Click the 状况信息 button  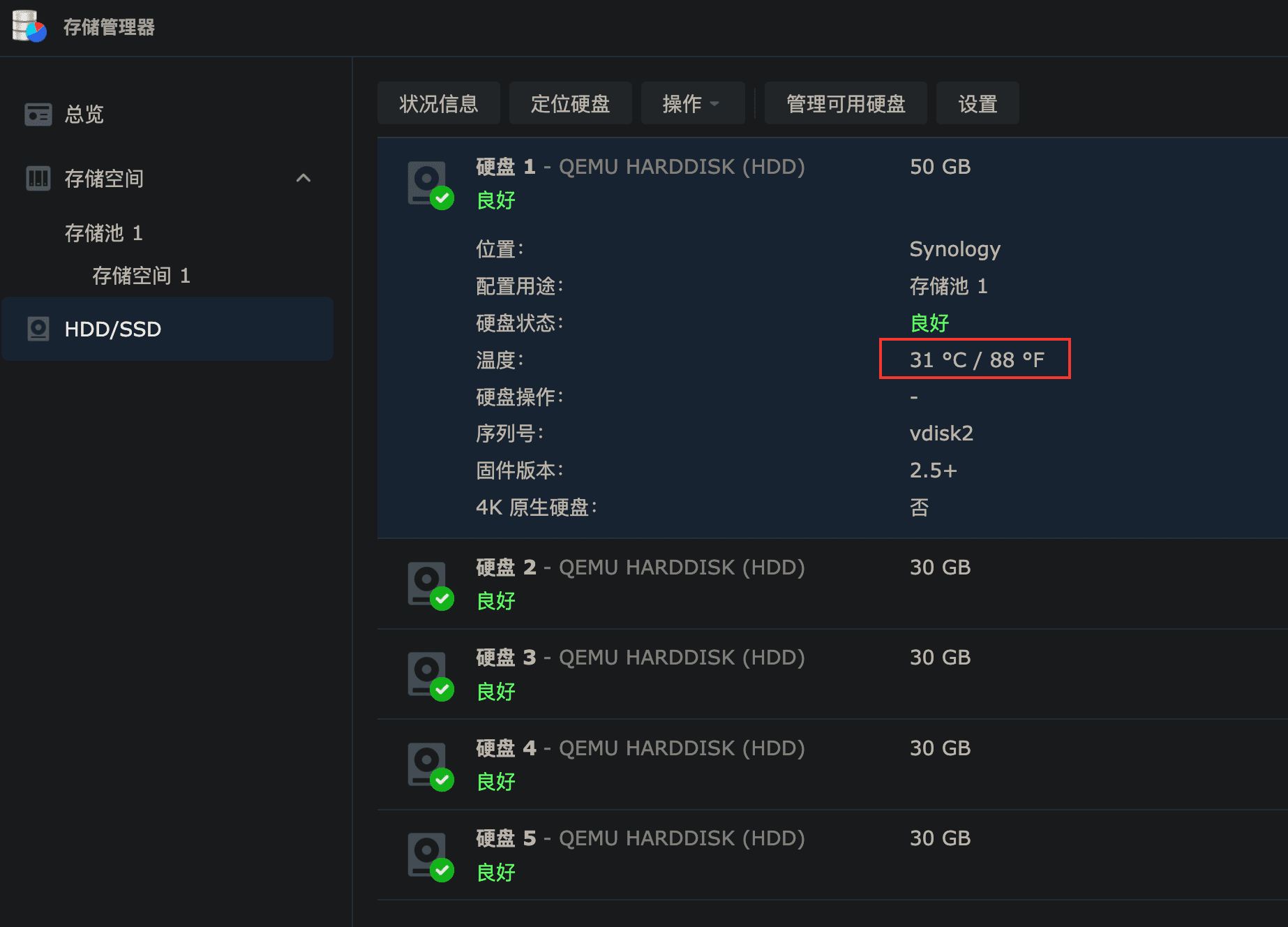coord(438,103)
